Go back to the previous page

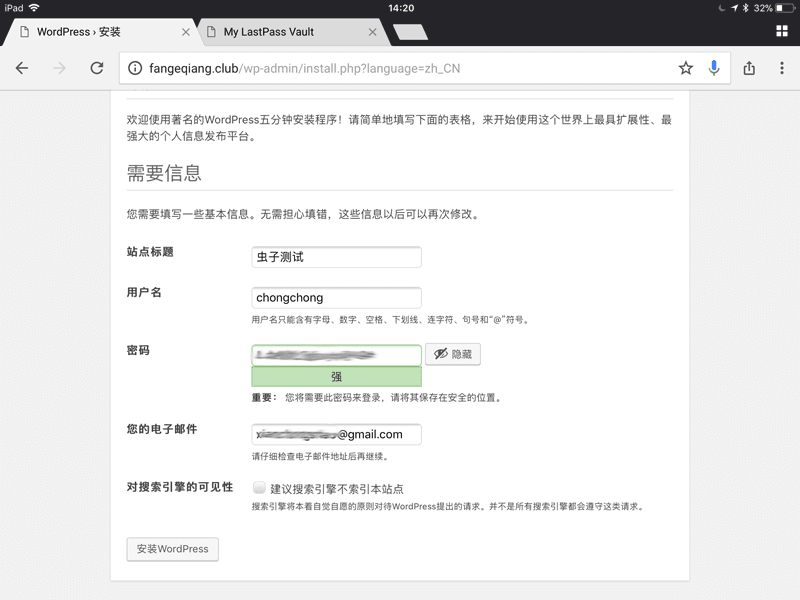(22, 68)
